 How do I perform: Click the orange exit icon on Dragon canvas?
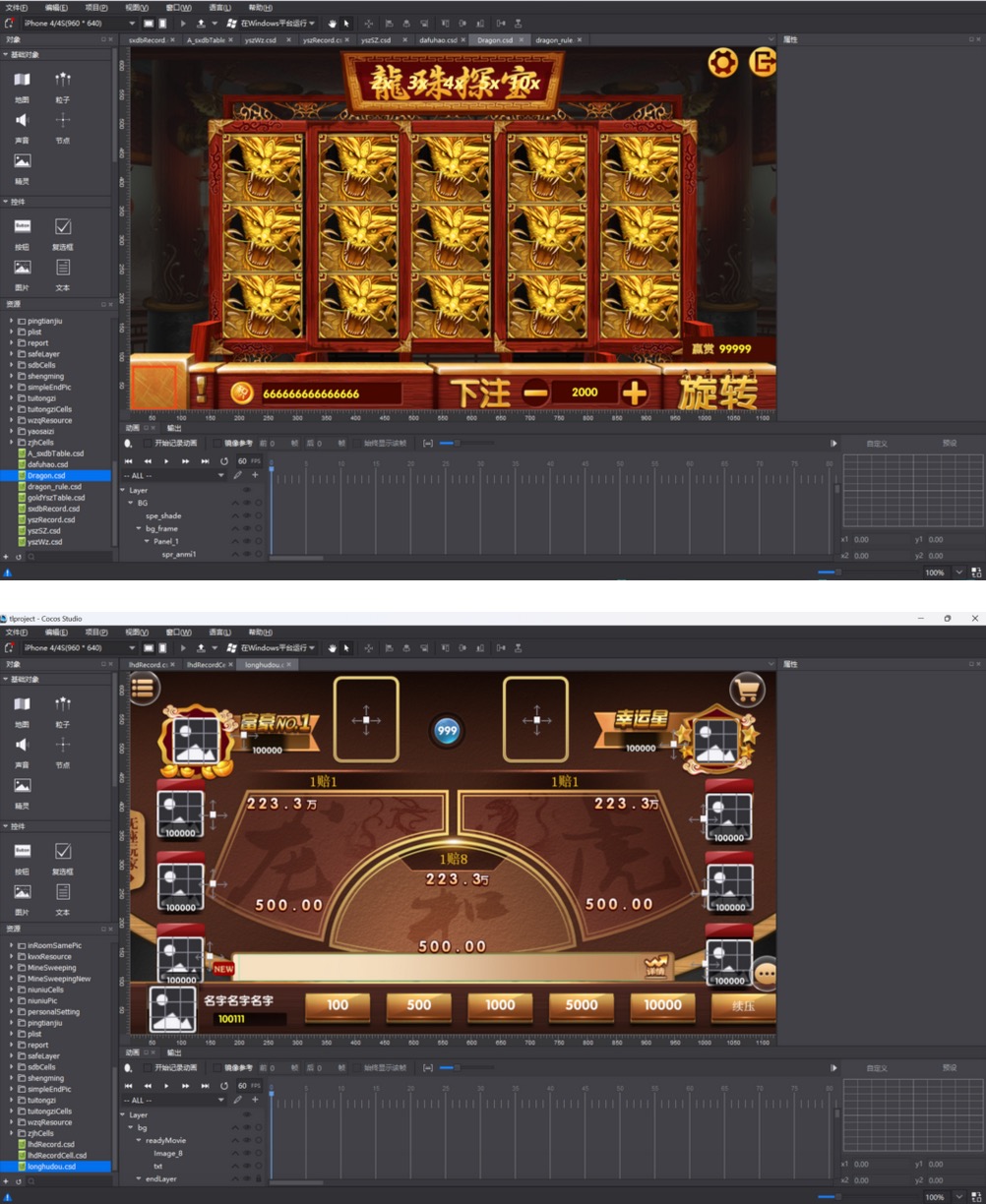point(762,64)
